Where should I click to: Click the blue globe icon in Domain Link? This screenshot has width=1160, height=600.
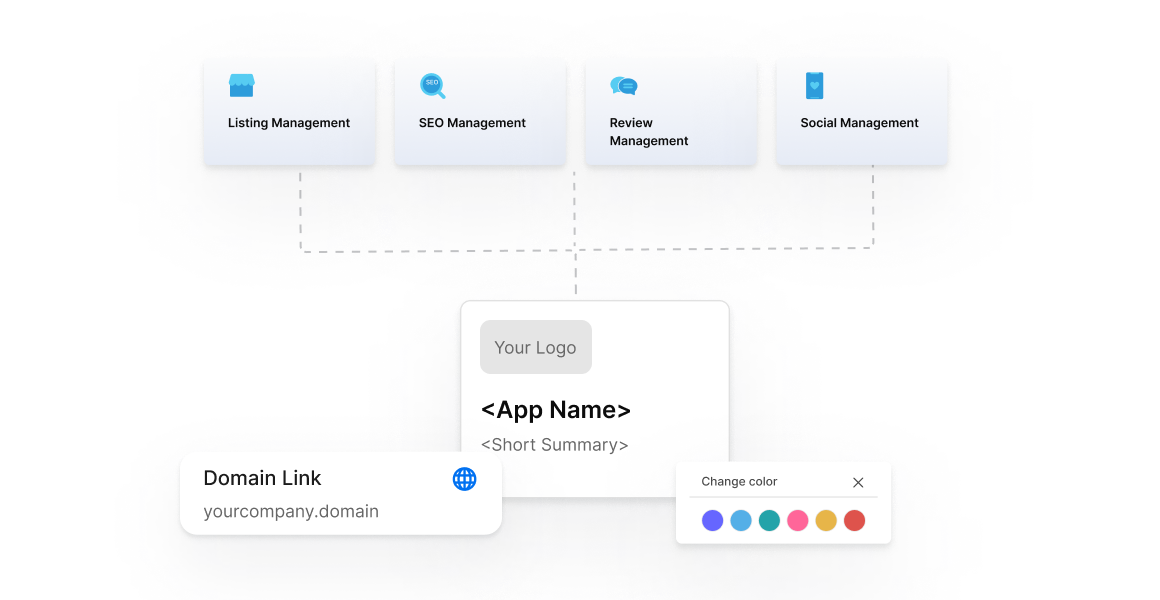click(465, 479)
